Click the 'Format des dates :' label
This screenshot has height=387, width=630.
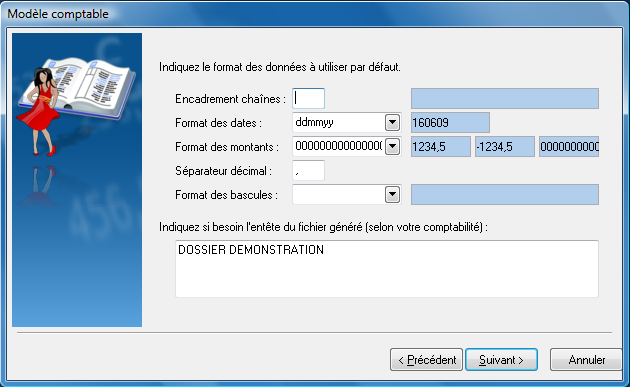click(x=218, y=123)
